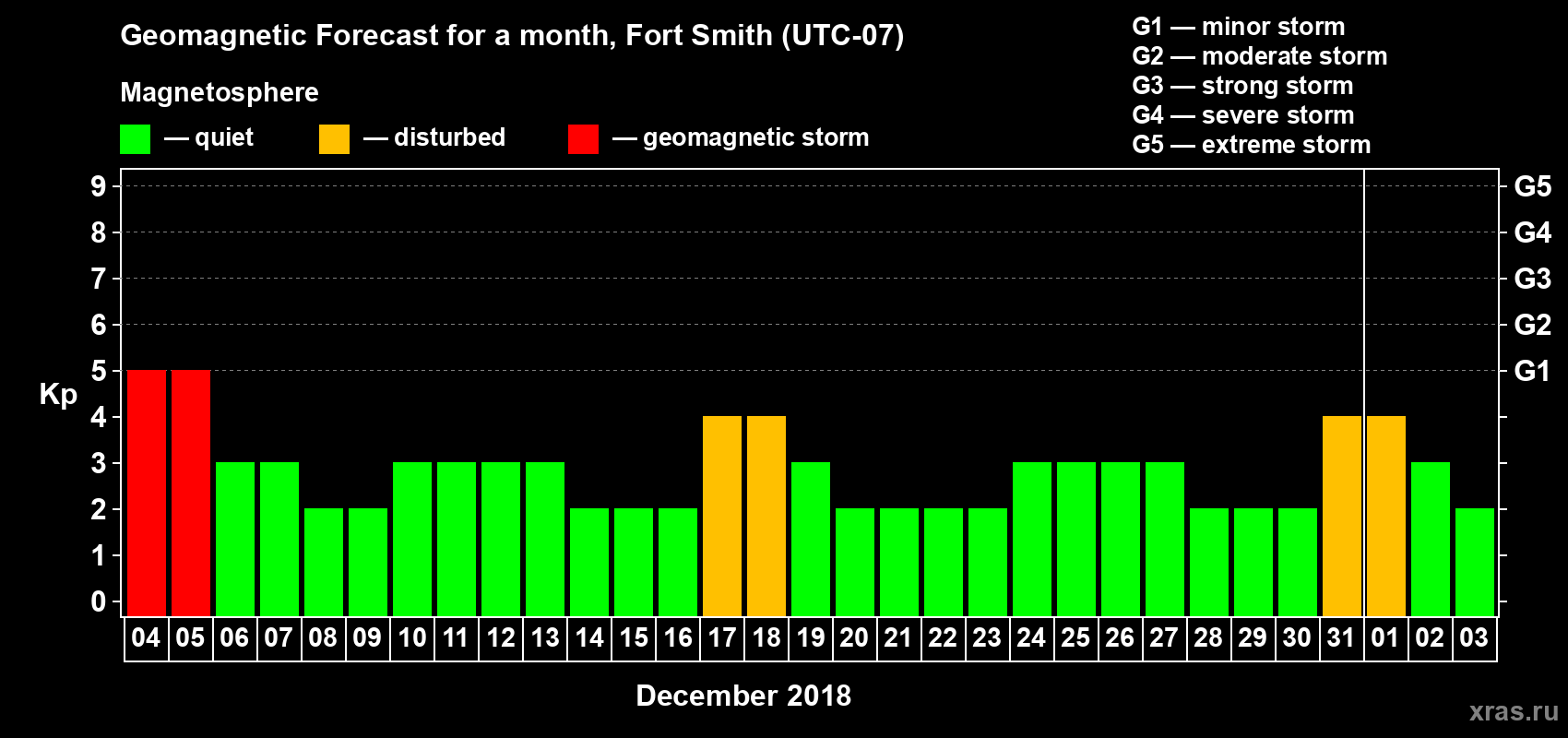Click 'G5 — extreme storm' legend text
This screenshot has height=738, width=1568.
click(x=1252, y=145)
